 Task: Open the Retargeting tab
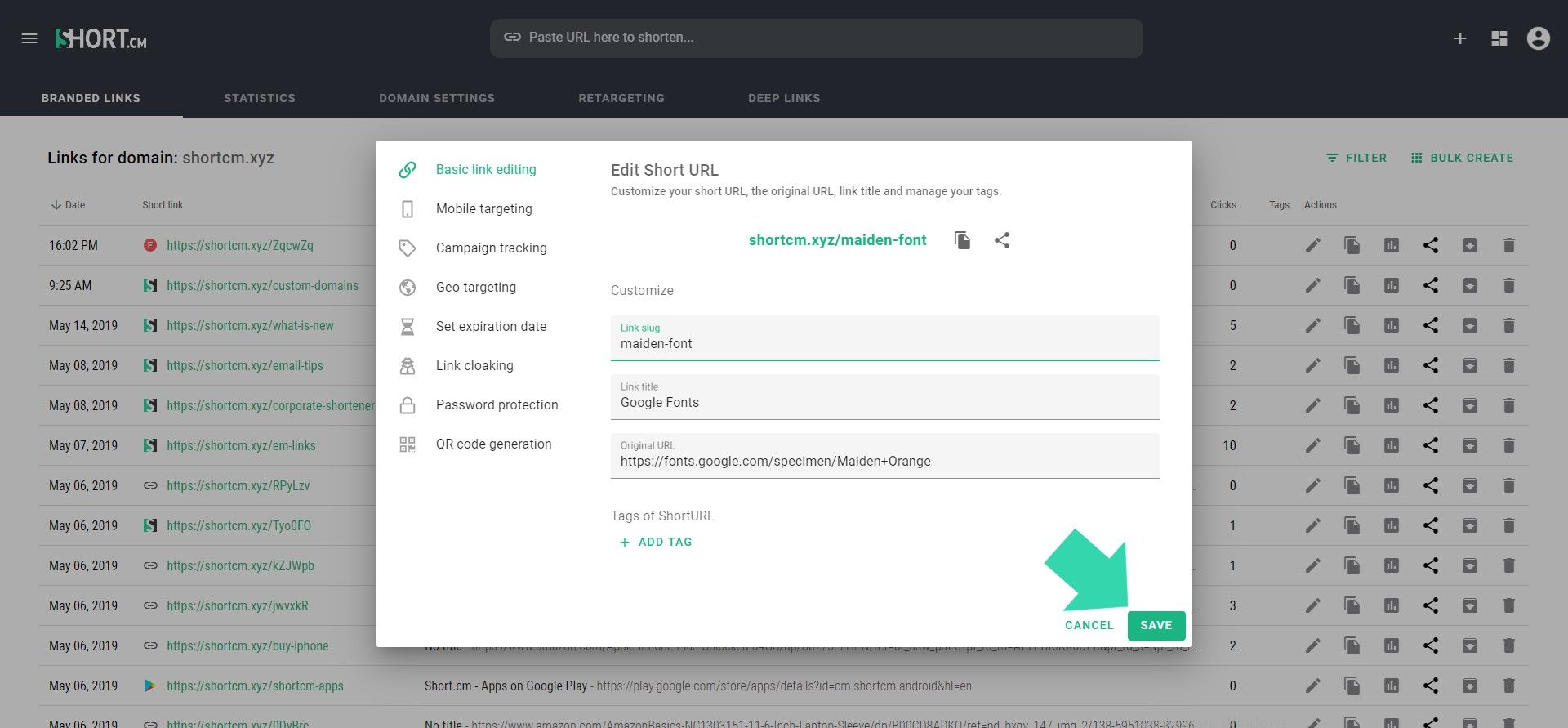pyautogui.click(x=621, y=98)
